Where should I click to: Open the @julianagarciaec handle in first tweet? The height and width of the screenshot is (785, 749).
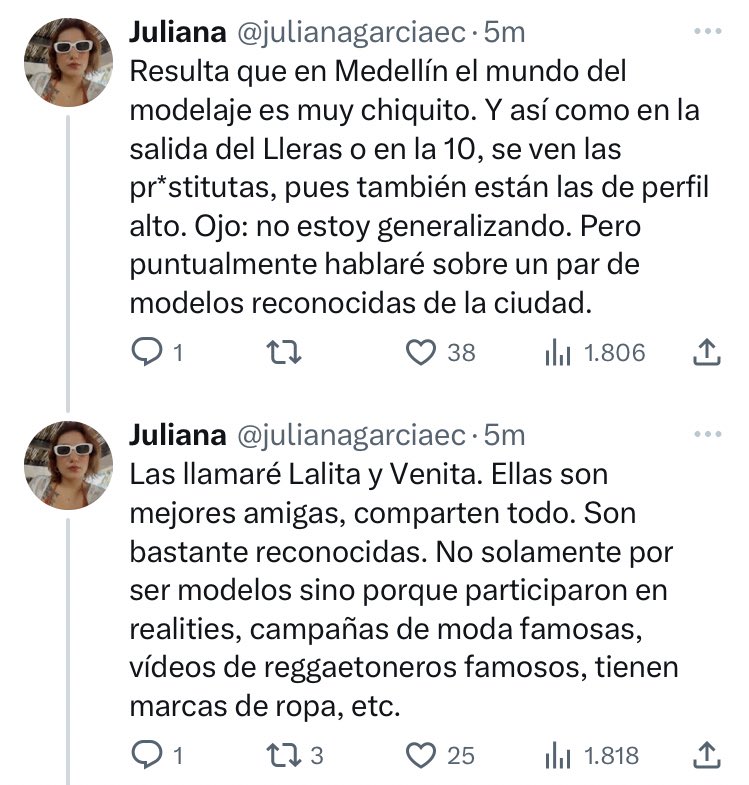pyautogui.click(x=351, y=33)
